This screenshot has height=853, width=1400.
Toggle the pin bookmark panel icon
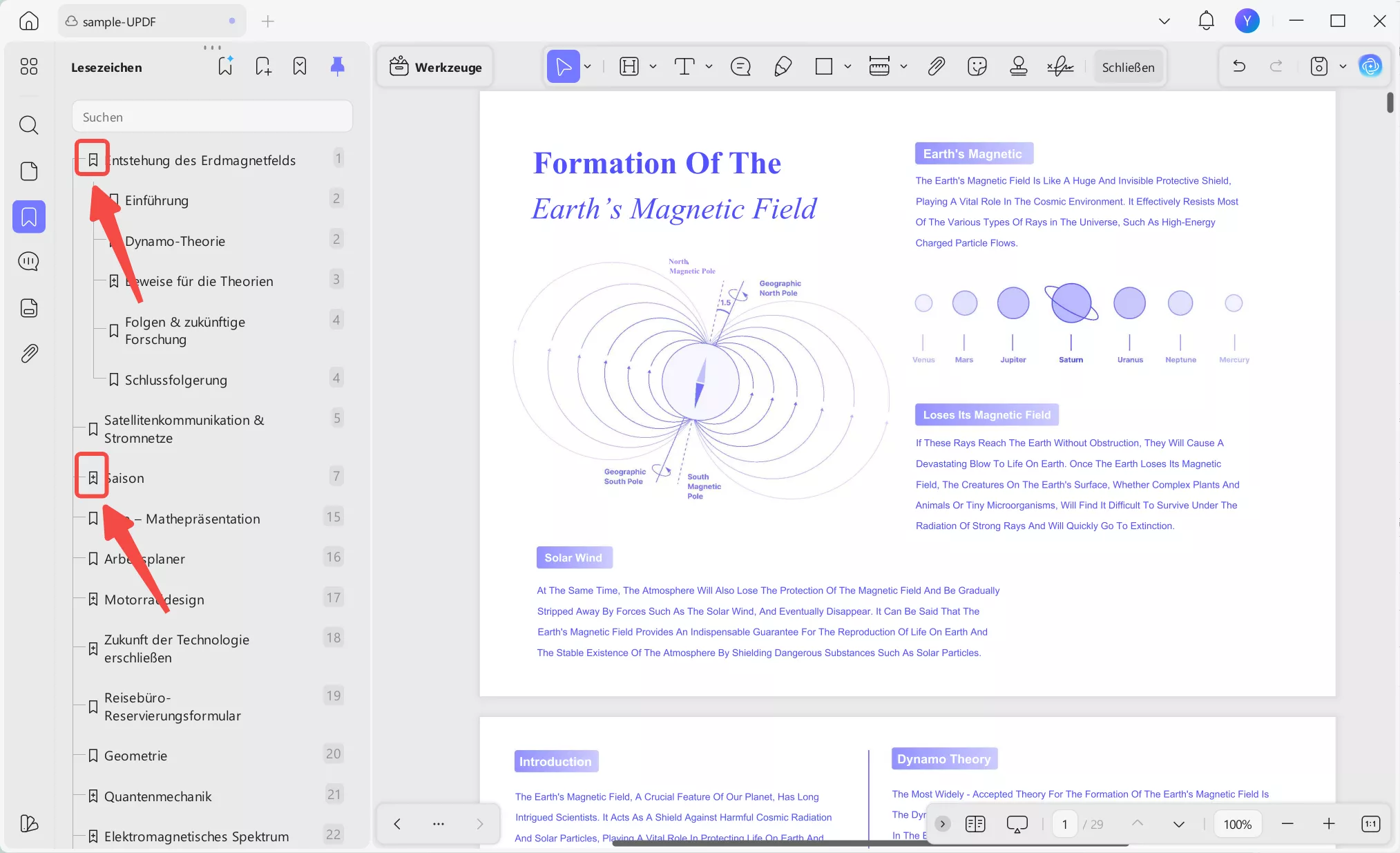click(337, 66)
